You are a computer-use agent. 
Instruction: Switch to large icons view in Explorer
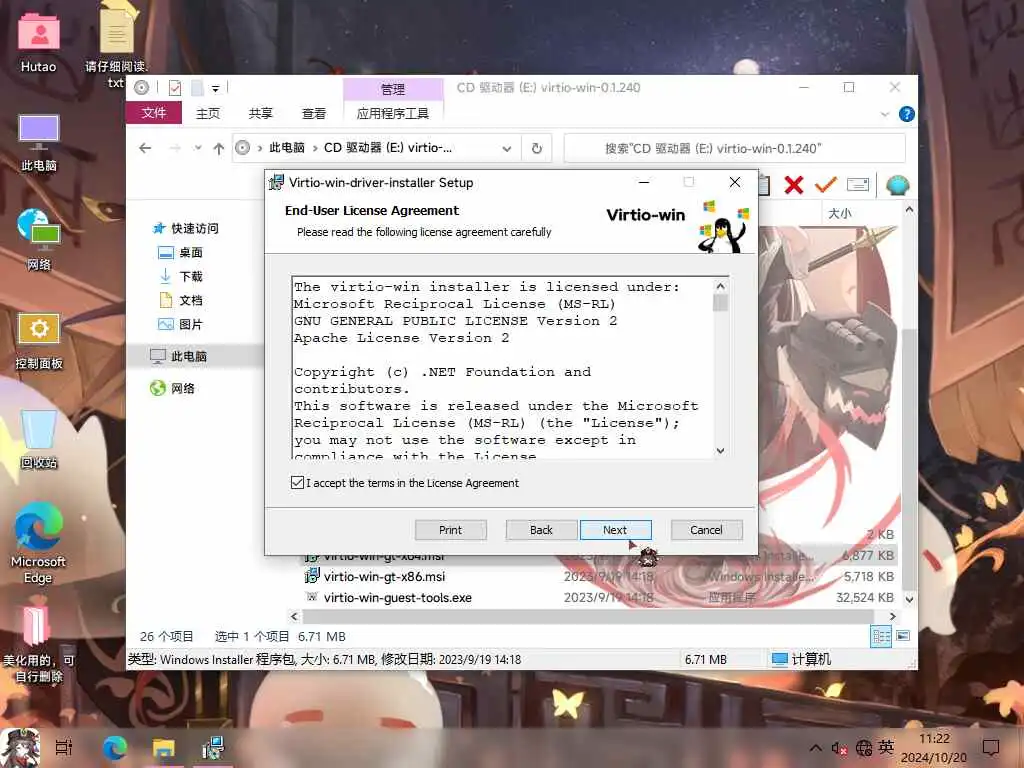tap(903, 636)
